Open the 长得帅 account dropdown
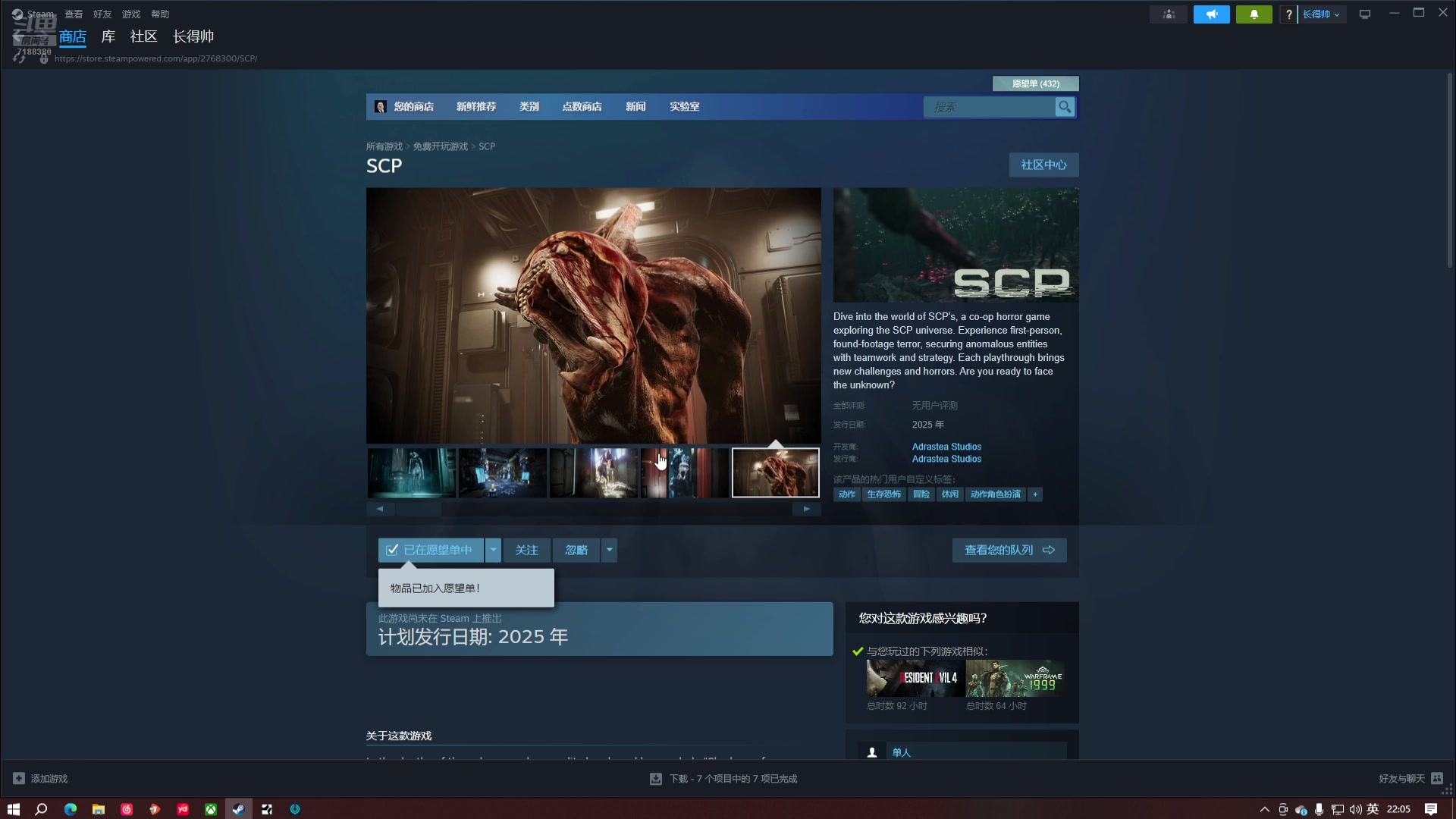 point(1322,14)
